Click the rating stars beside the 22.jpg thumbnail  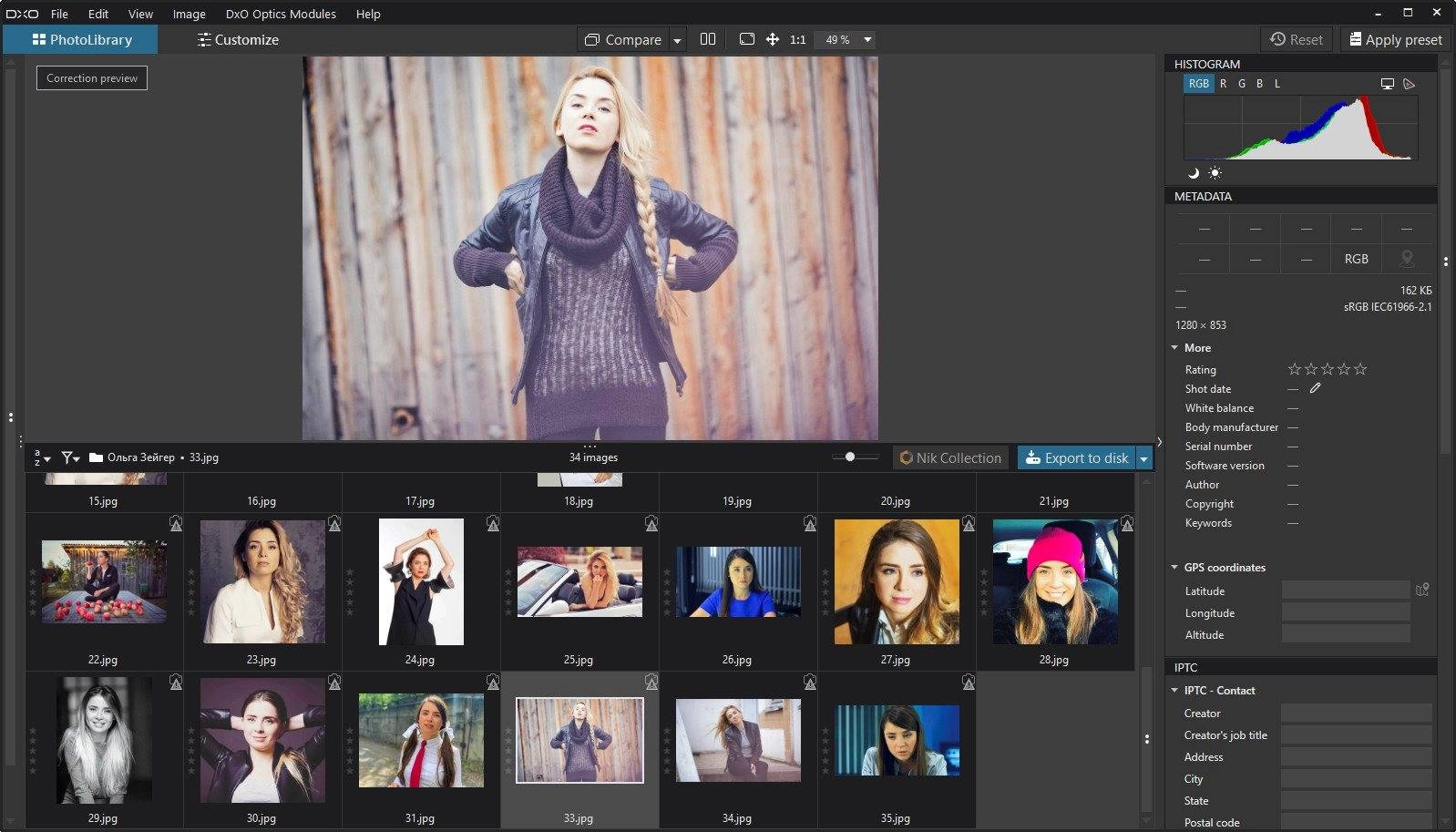33,592
